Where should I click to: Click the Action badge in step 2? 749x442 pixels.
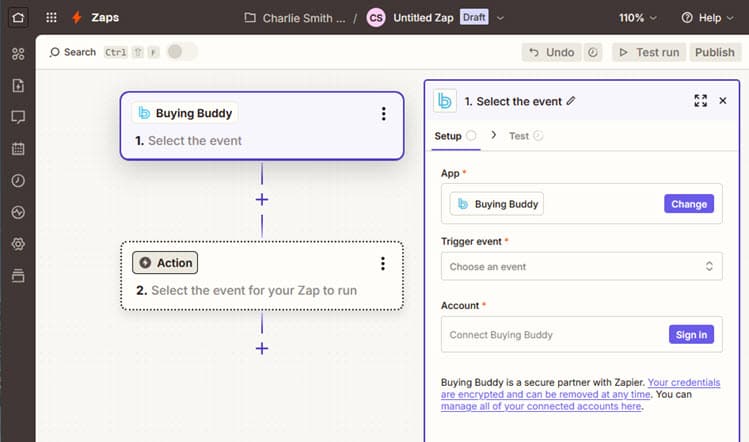pyautogui.click(x=165, y=263)
